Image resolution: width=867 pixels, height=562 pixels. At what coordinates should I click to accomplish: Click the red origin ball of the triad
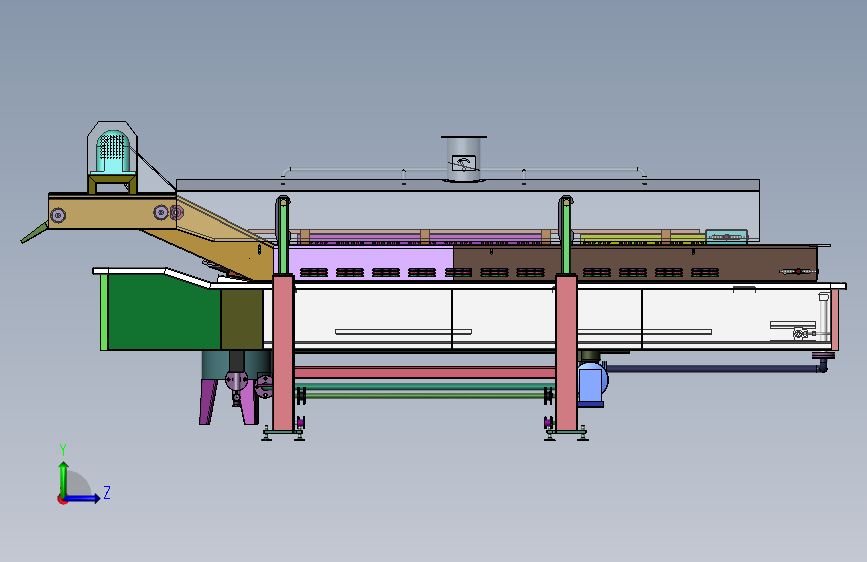point(62,499)
